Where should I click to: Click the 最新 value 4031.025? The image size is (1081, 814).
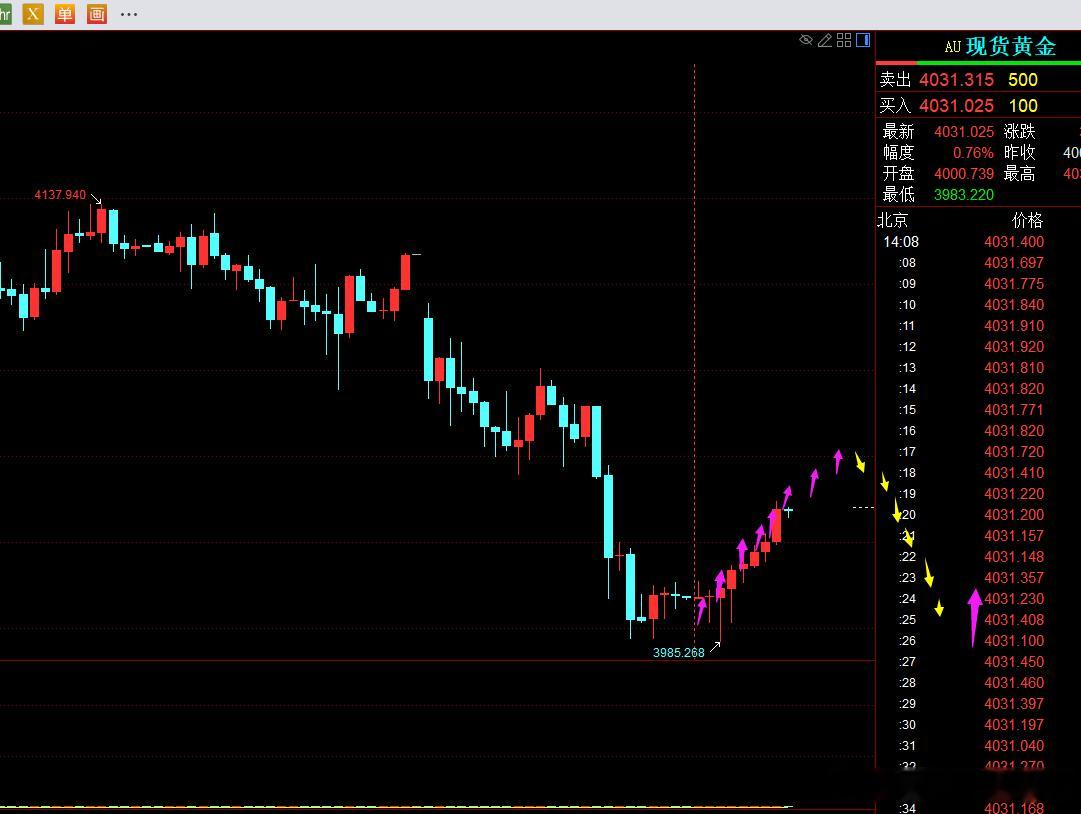tap(964, 132)
